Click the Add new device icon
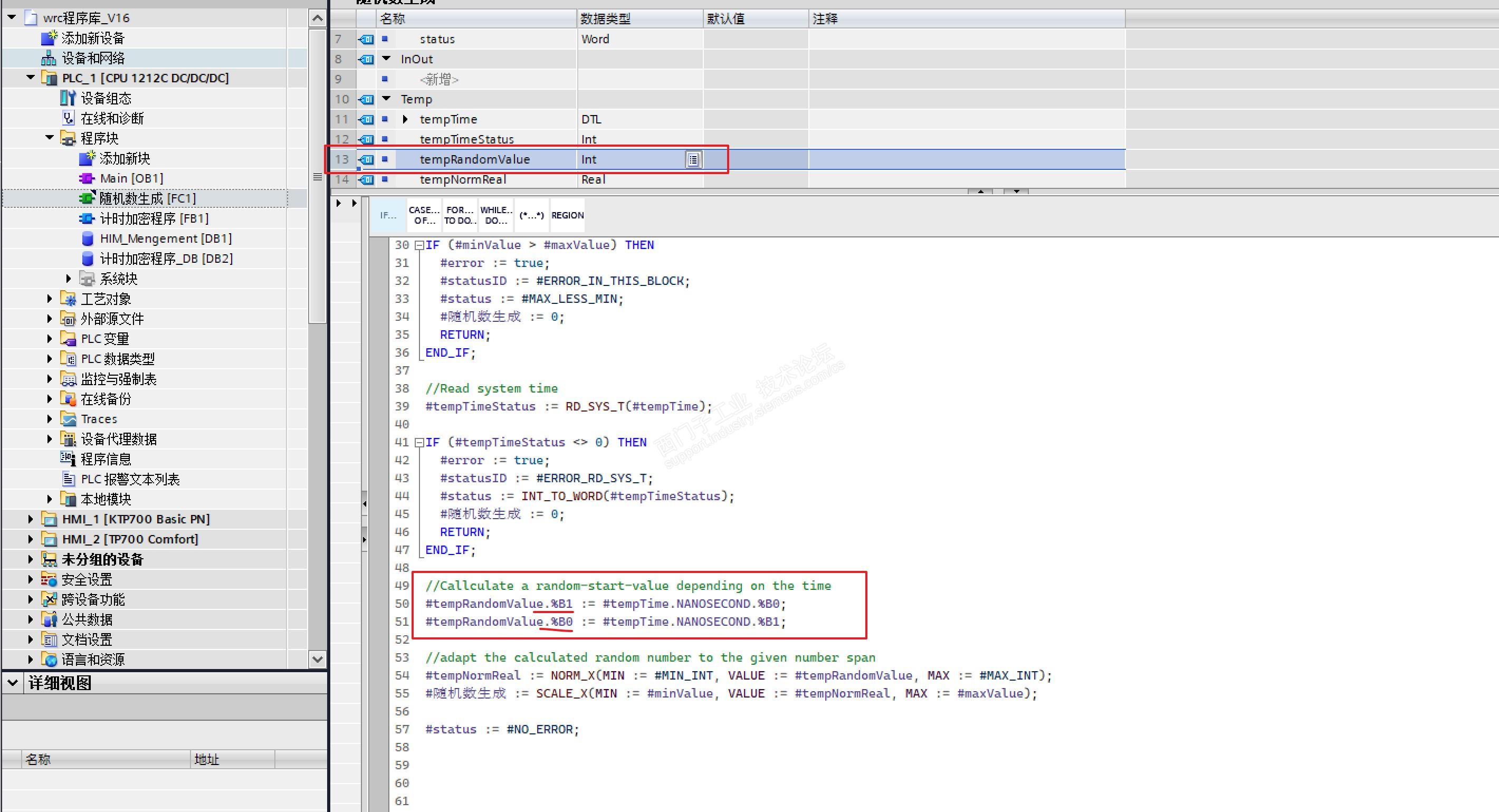 pos(50,39)
